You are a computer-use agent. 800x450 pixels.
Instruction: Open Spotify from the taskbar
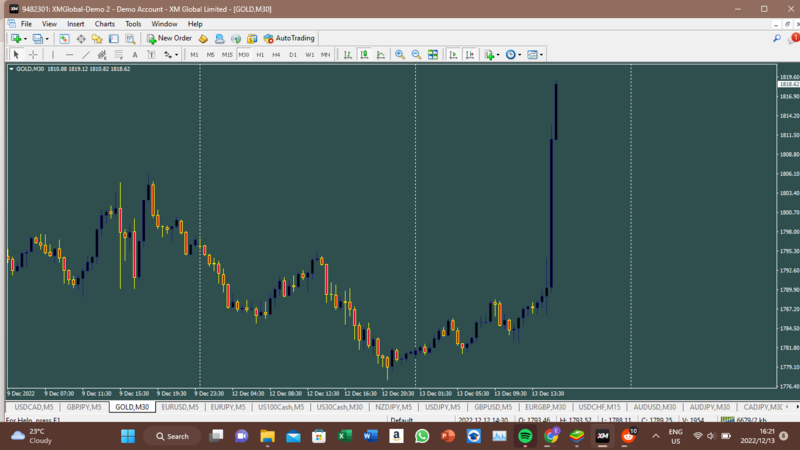[525, 436]
